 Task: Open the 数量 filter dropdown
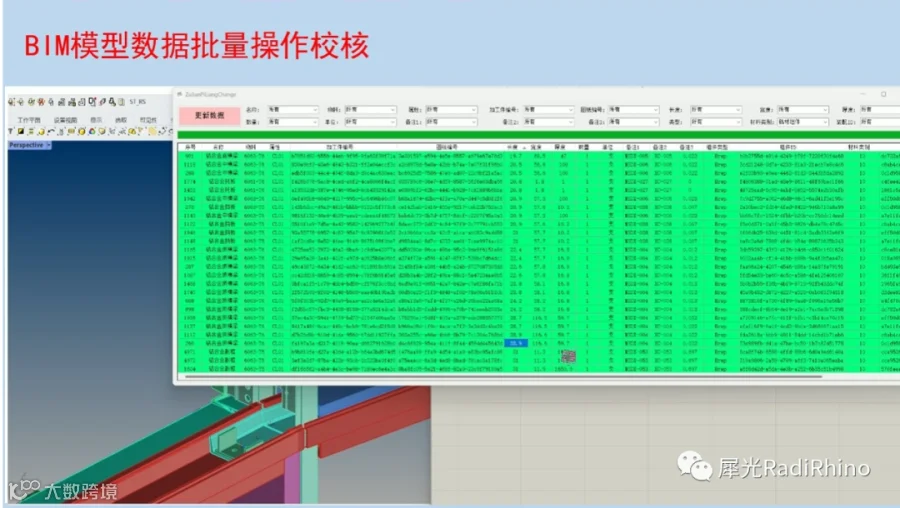pyautogui.click(x=293, y=122)
